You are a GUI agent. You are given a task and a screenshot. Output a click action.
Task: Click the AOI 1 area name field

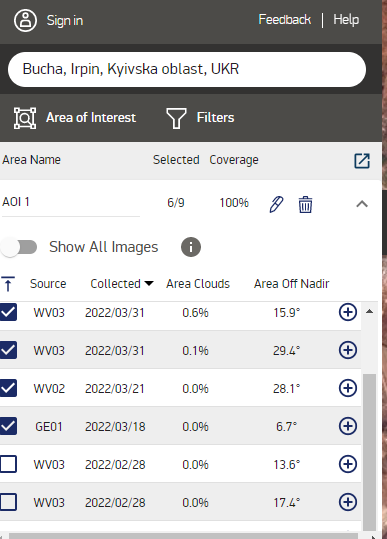[71, 202]
